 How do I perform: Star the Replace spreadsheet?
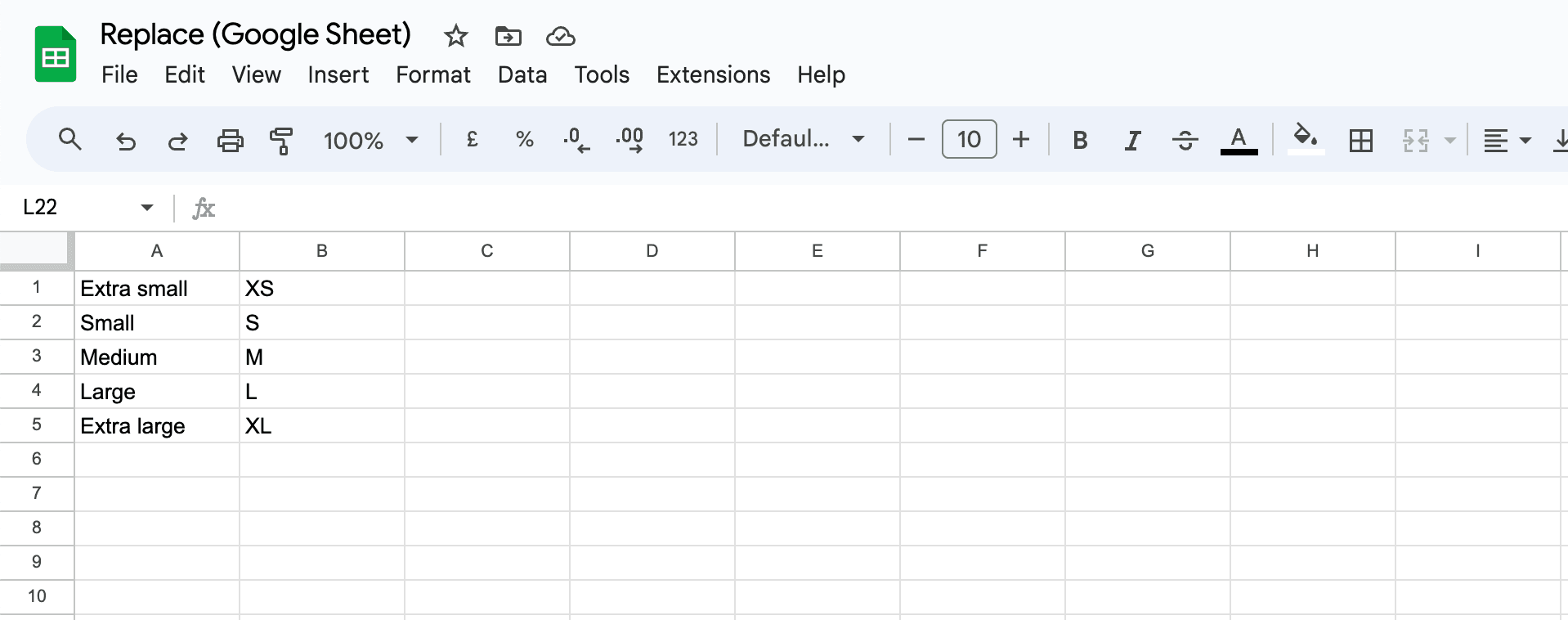pyautogui.click(x=455, y=36)
